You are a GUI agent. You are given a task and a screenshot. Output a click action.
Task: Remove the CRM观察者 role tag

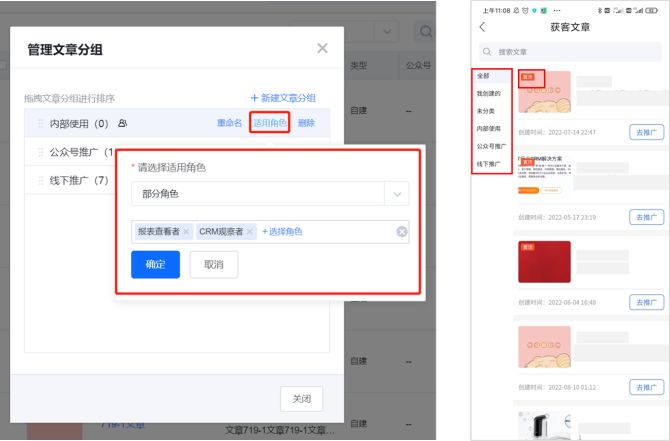250,232
